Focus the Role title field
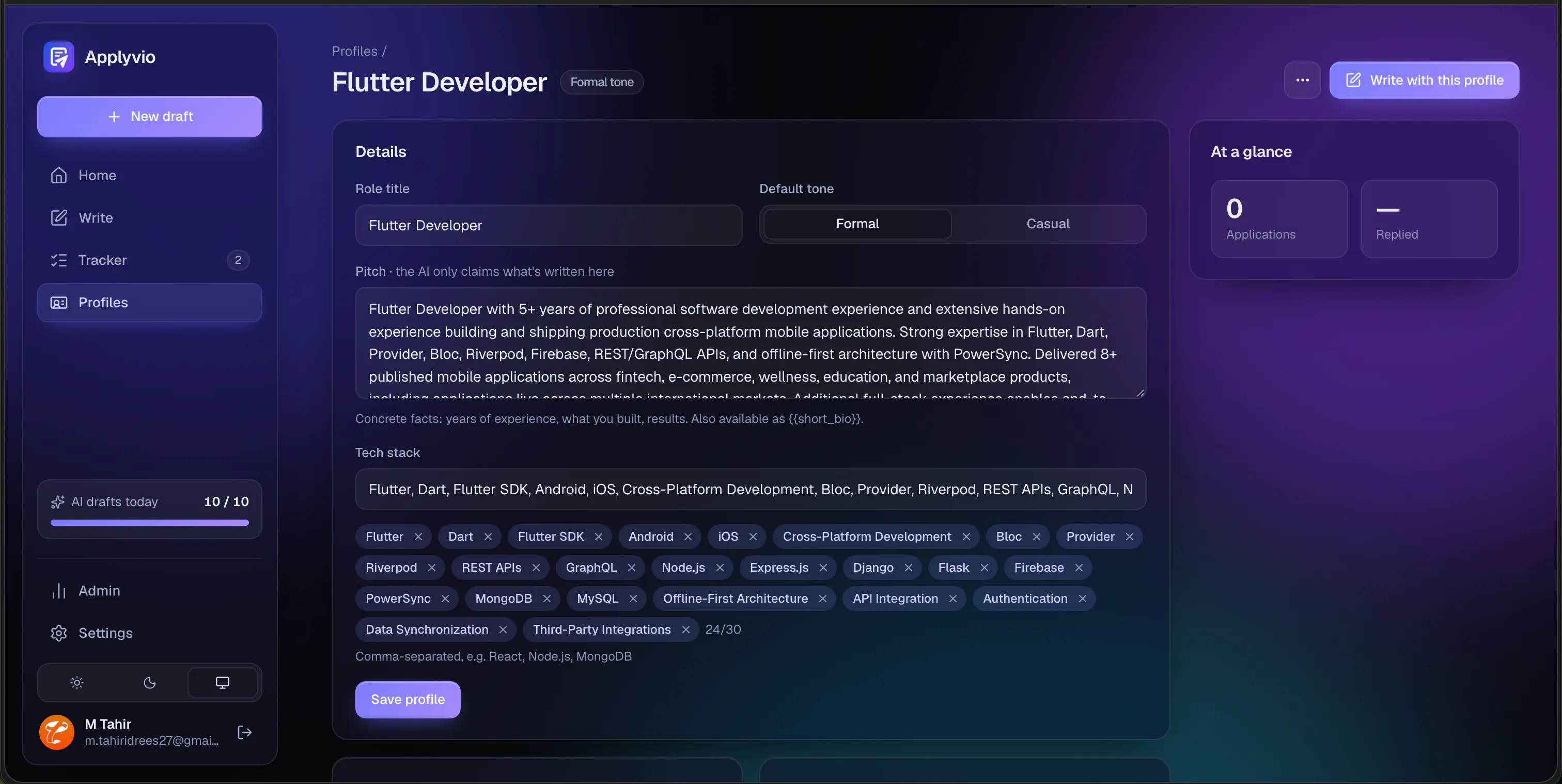The width and height of the screenshot is (1562, 784). [549, 225]
